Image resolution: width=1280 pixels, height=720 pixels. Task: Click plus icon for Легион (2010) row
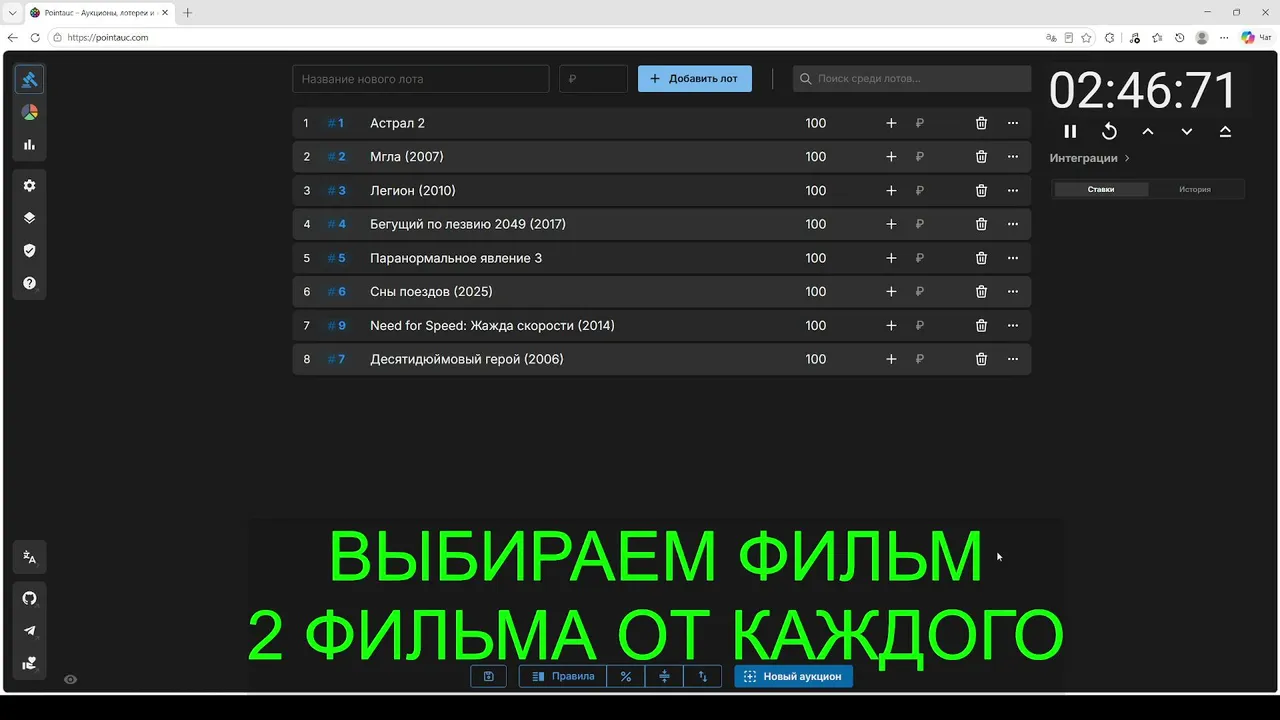point(891,191)
